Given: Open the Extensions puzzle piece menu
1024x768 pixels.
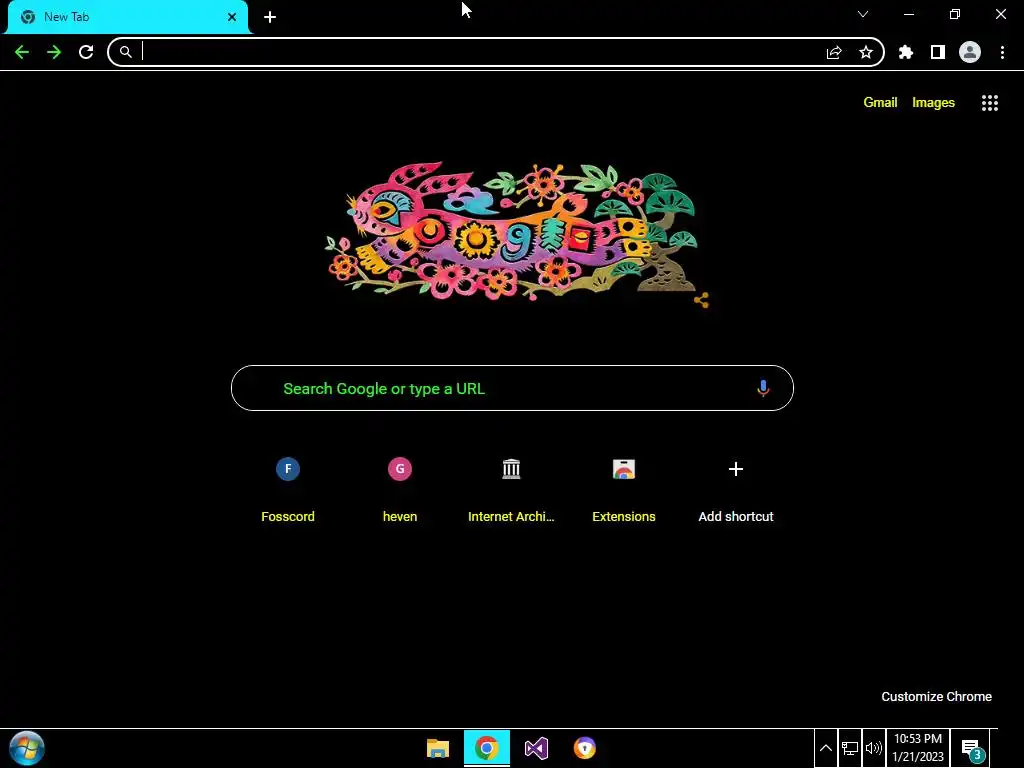Looking at the screenshot, I should click(906, 52).
